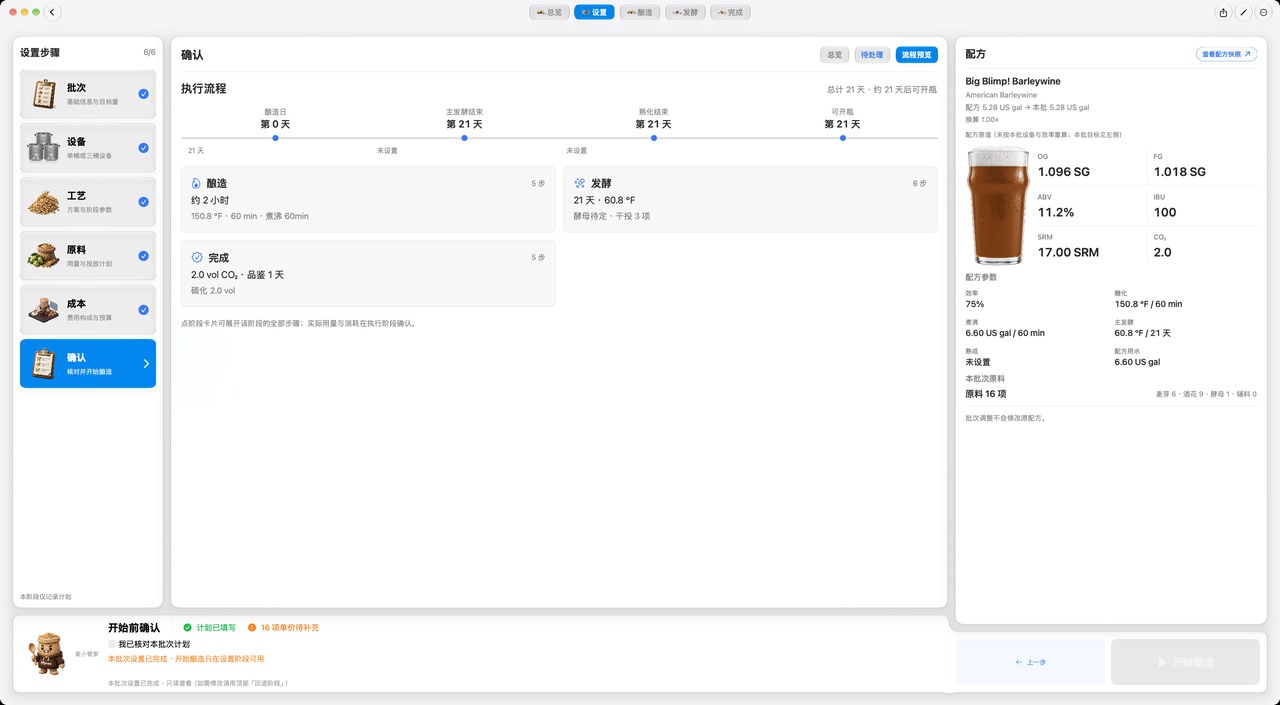Viewport: 1280px width, 705px height.
Task: Select the 待处理 view in 确认 panel
Action: pyautogui.click(x=872, y=55)
